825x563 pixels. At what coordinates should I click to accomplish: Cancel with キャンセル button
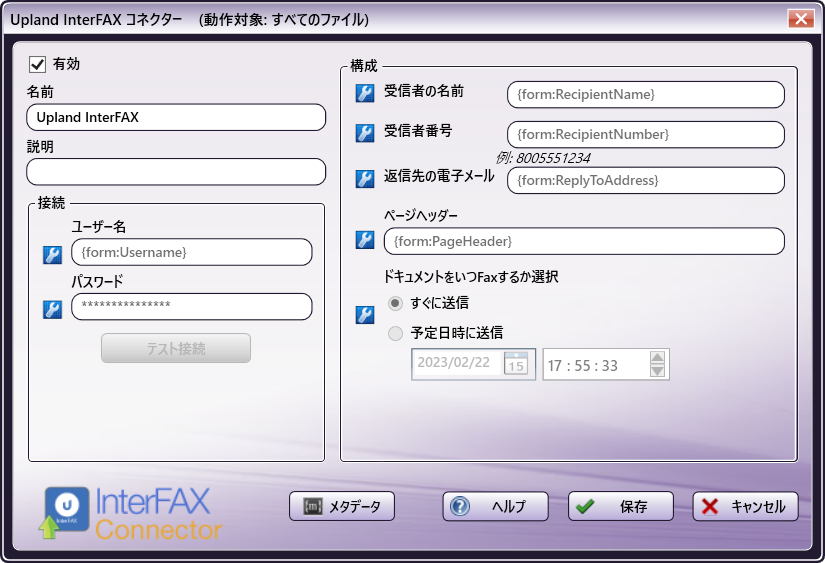pos(746,506)
